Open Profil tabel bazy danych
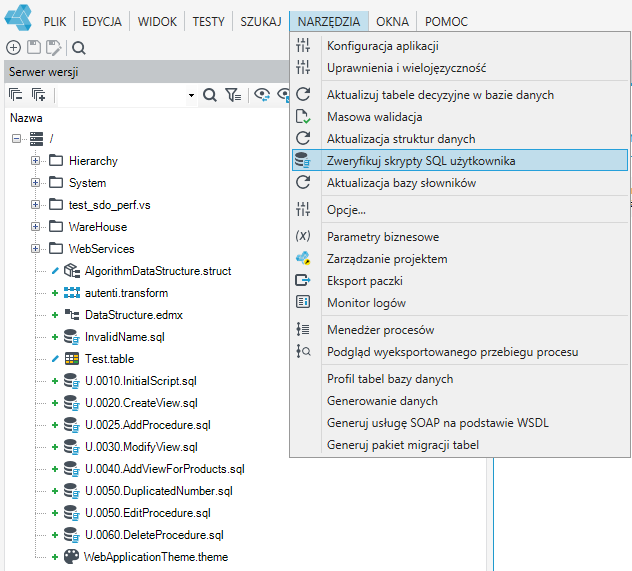632x571 pixels. (460, 379)
